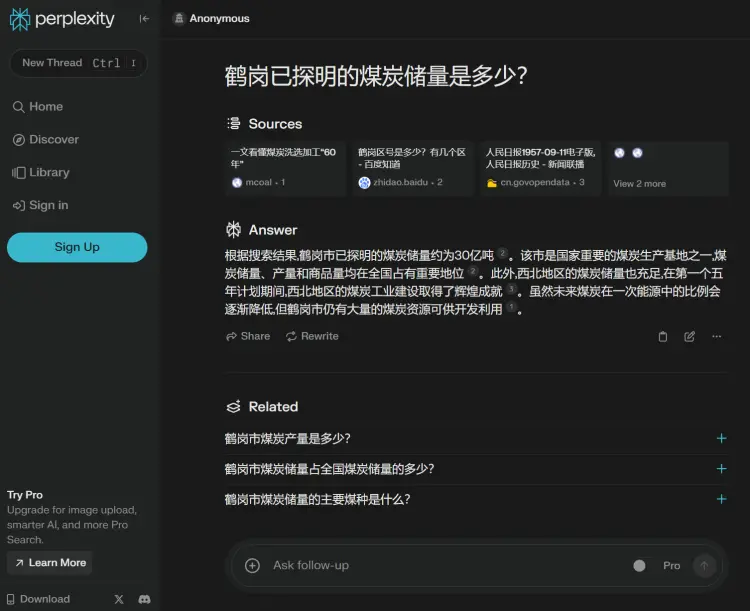The width and height of the screenshot is (750, 611).
Task: Open the Library section
Action: [41, 172]
